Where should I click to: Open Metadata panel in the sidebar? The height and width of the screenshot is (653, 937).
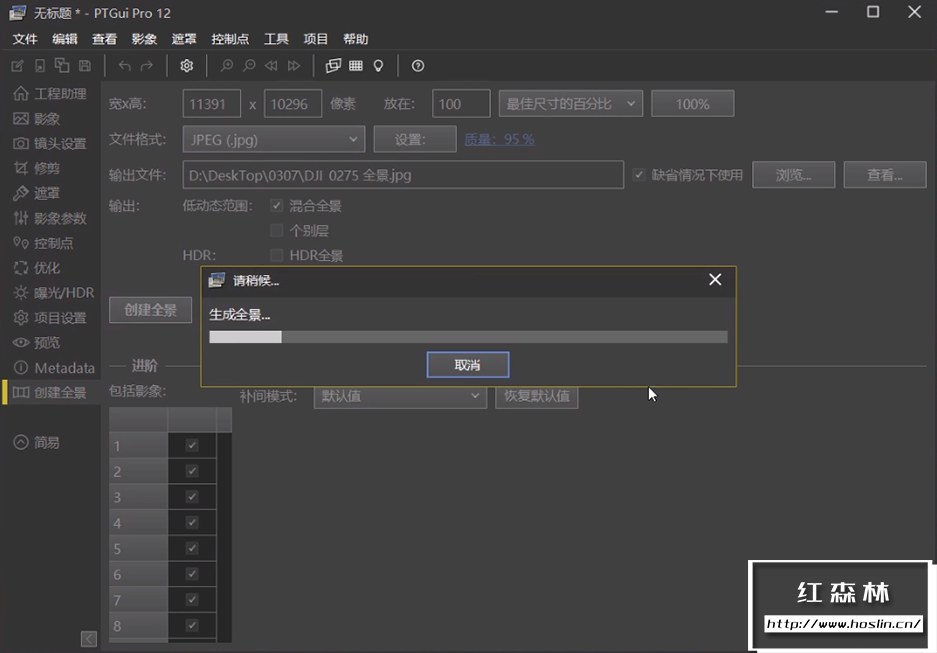tap(54, 367)
